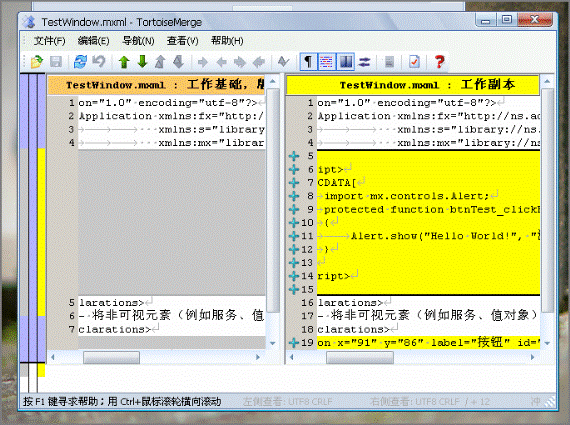
Task: Click right pane line 7 CDATA[
Action: (429, 183)
